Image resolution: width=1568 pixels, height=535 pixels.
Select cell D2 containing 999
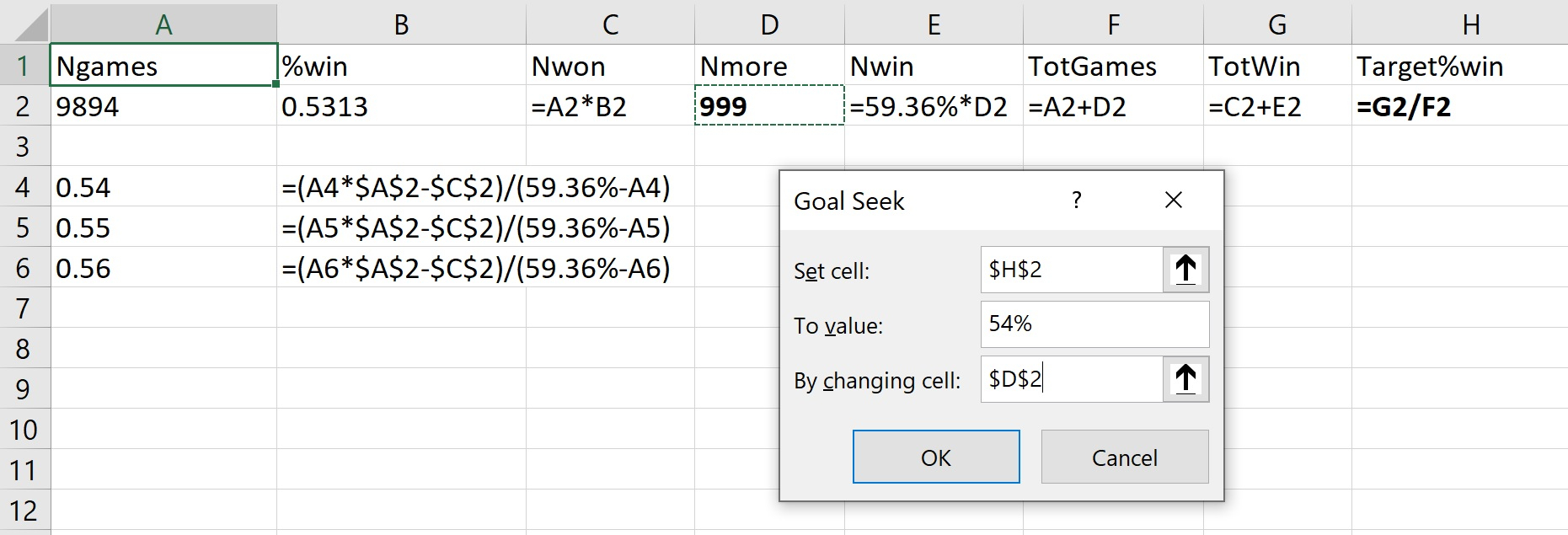[768, 106]
